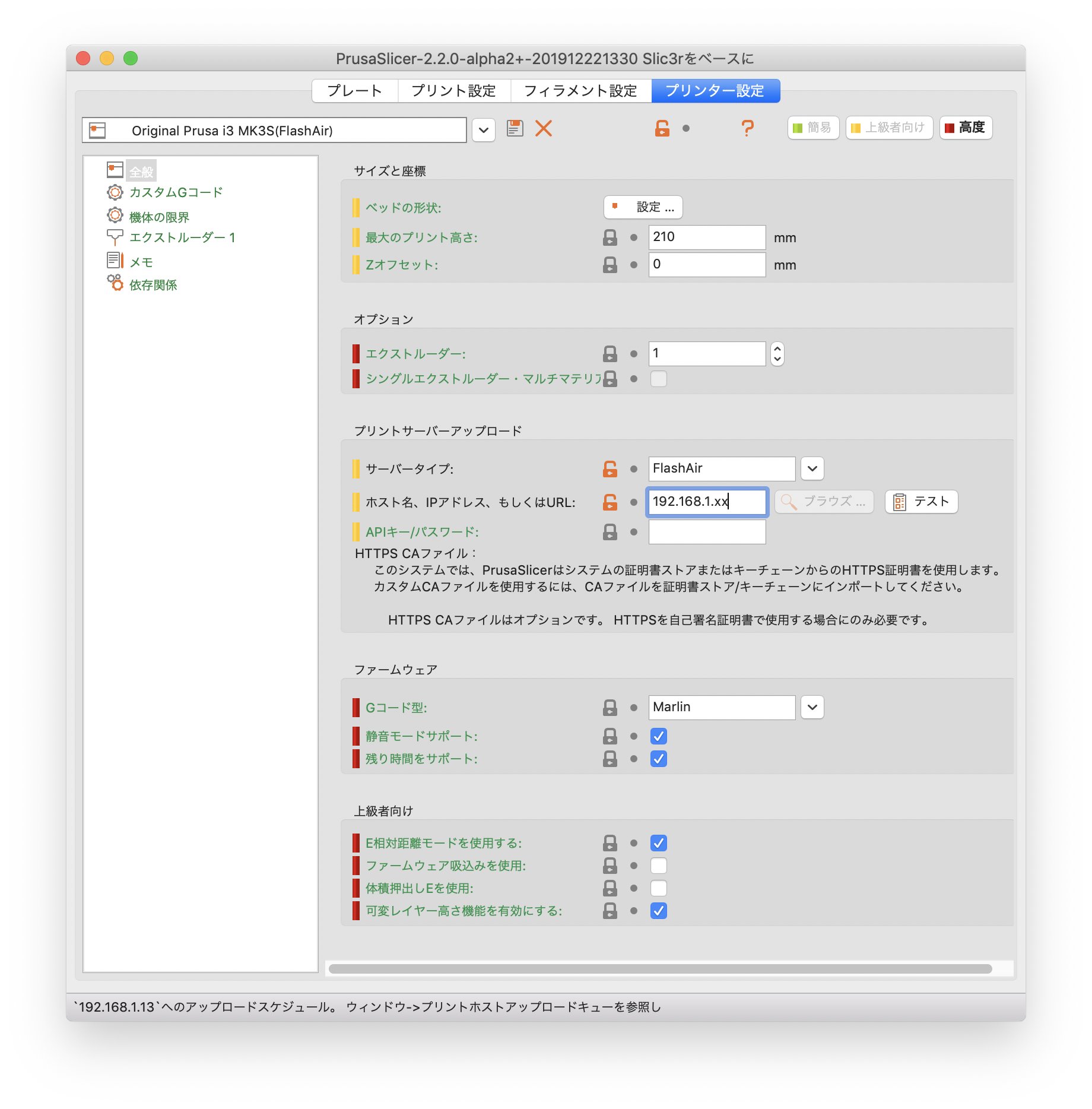This screenshot has width=1092, height=1109.
Task: Click the reset dot beside the preset toolbar padlock
Action: pyautogui.click(x=686, y=128)
